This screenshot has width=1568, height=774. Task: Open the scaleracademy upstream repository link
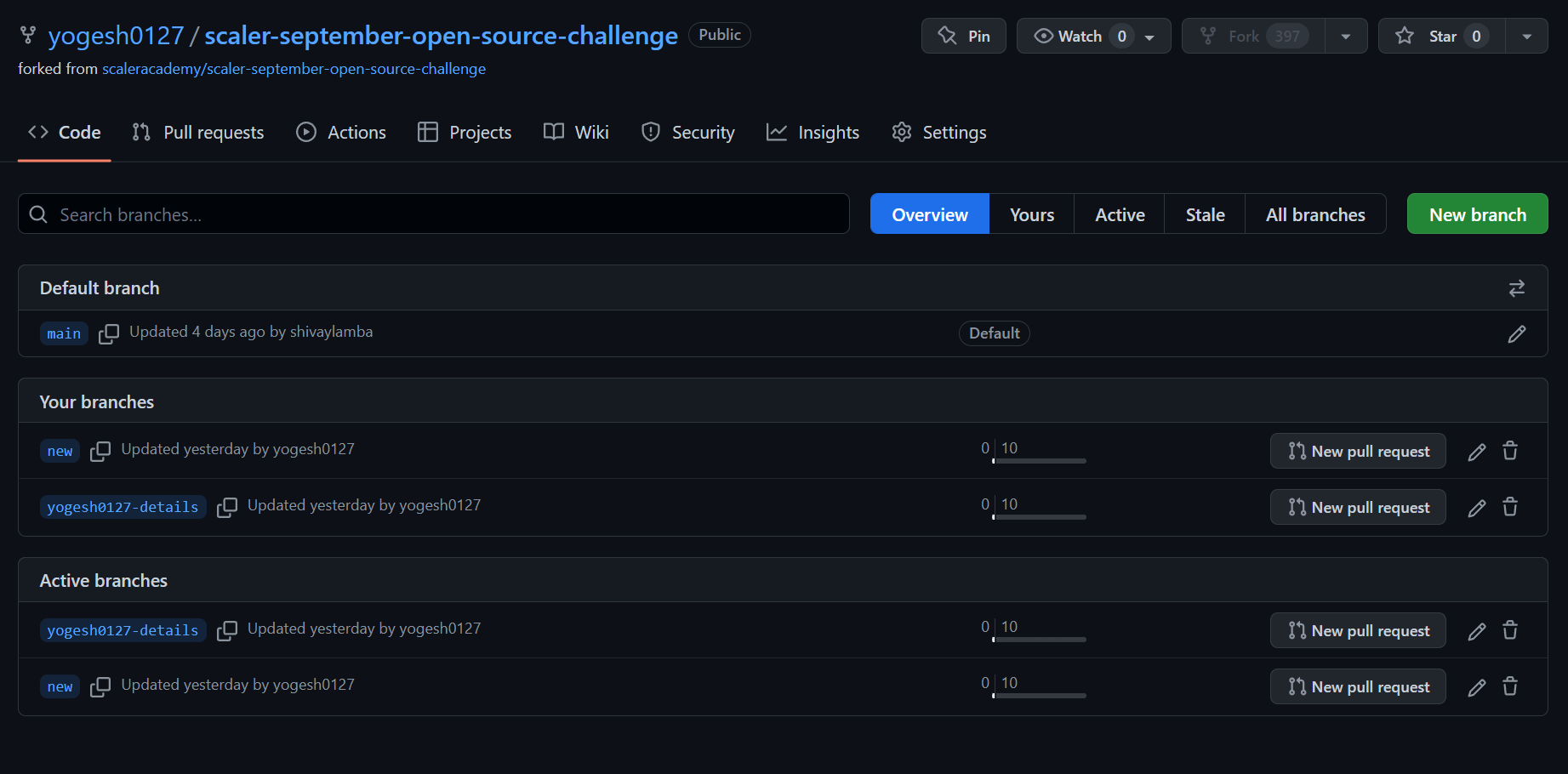[x=294, y=69]
